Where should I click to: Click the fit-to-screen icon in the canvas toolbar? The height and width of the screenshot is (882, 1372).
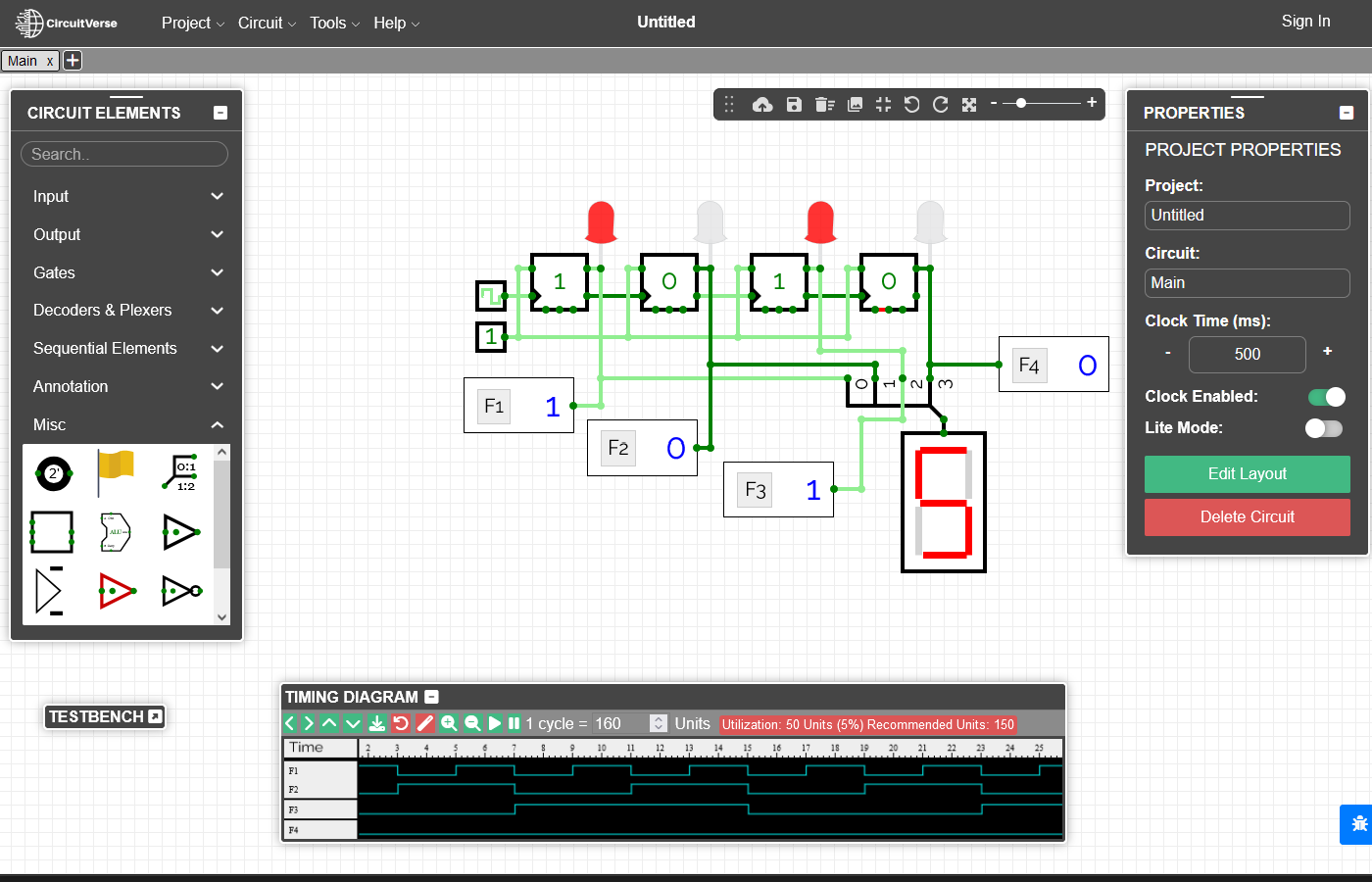coord(883,104)
